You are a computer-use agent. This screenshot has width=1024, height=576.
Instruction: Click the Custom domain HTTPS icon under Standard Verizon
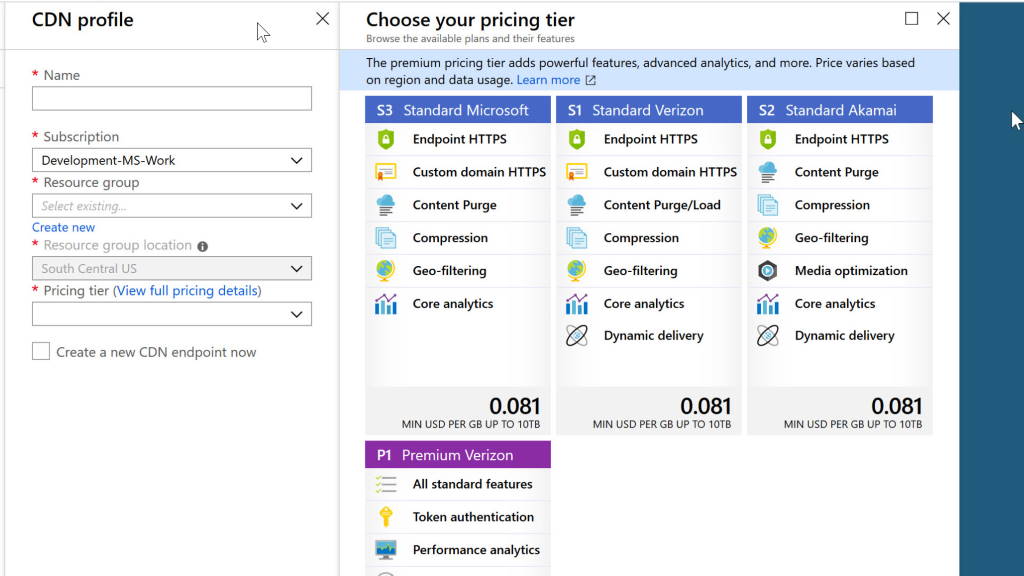pyautogui.click(x=577, y=172)
